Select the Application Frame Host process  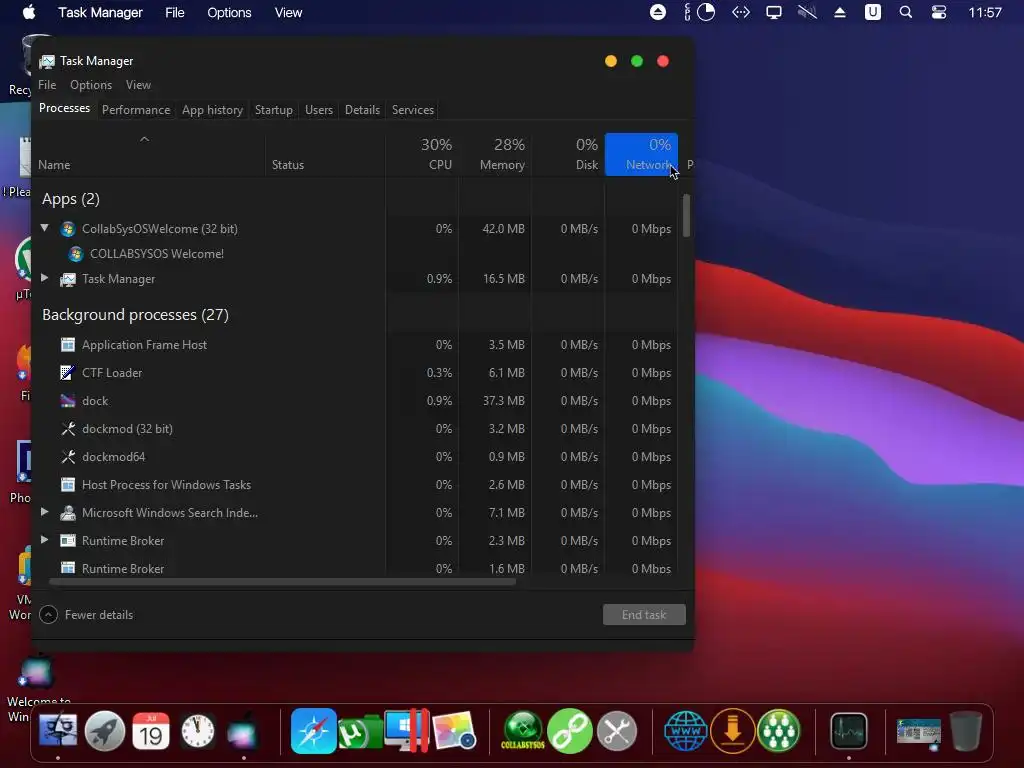coord(355,344)
